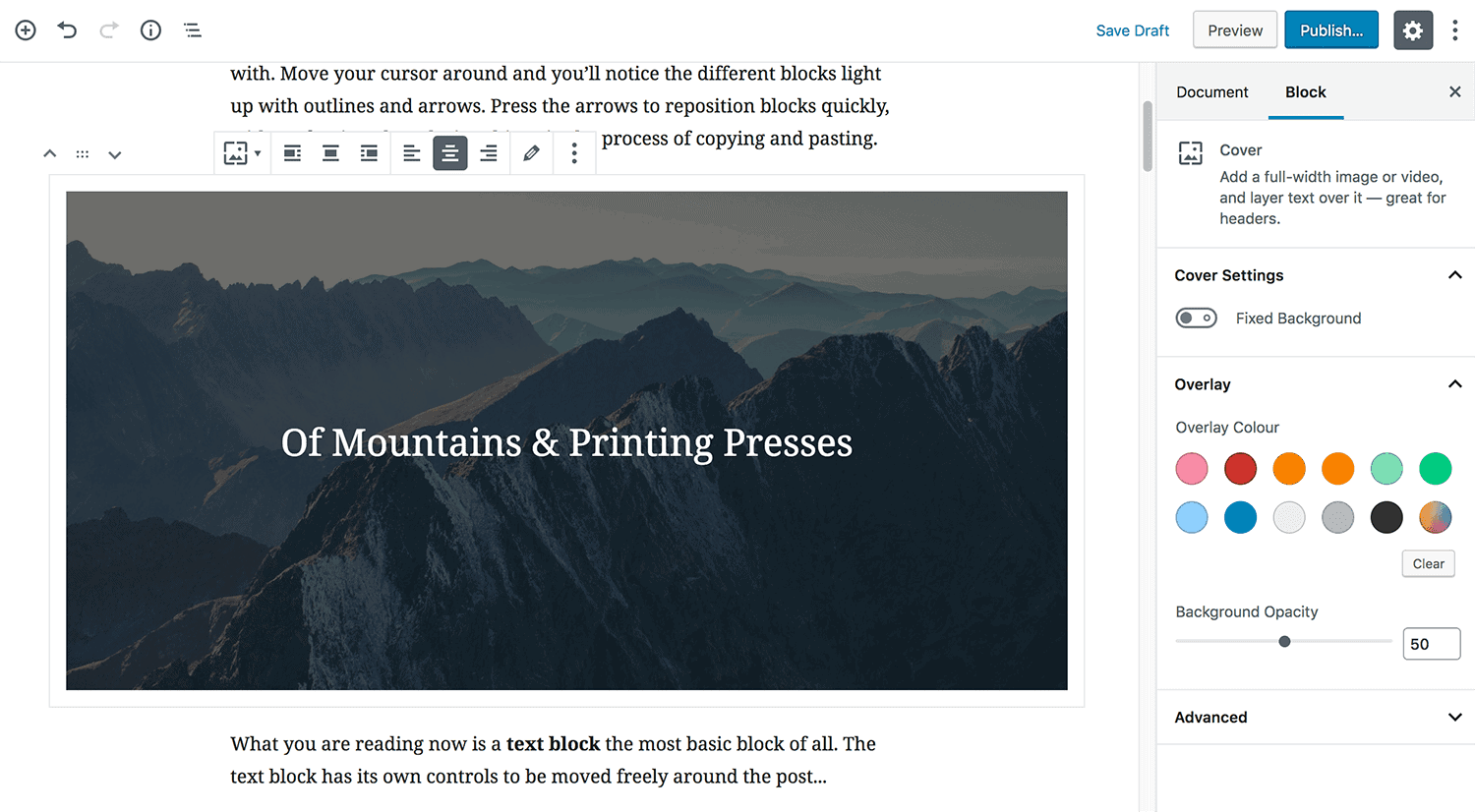Click the Save Draft link
Viewport: 1475px width, 812px height.
point(1132,30)
